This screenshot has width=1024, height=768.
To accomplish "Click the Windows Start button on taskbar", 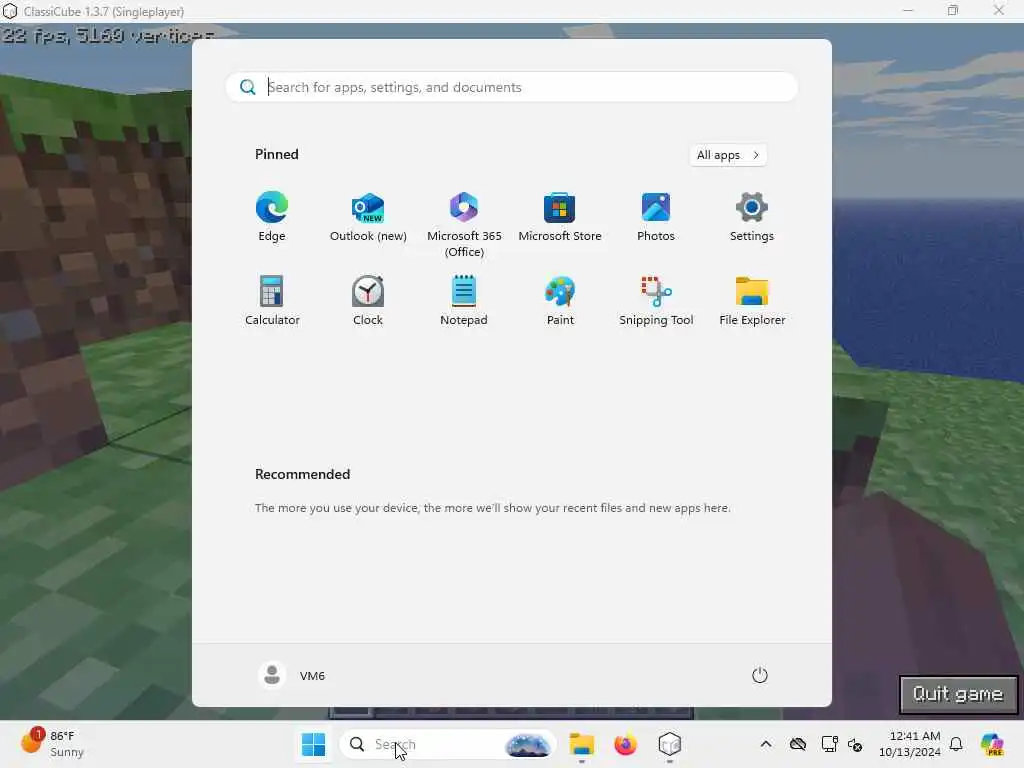I will pyautogui.click(x=313, y=744).
